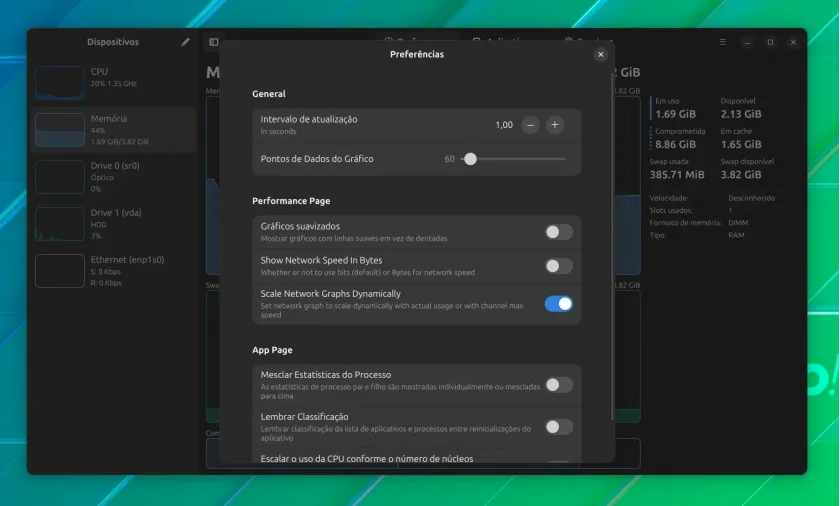Open the hamburger menu icon

click(x=723, y=42)
